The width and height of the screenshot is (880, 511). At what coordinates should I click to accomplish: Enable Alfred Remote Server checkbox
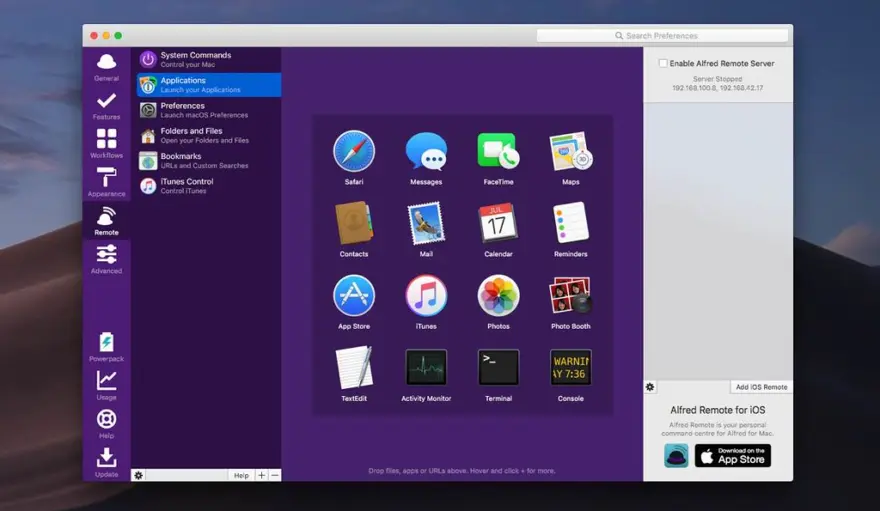click(663, 63)
